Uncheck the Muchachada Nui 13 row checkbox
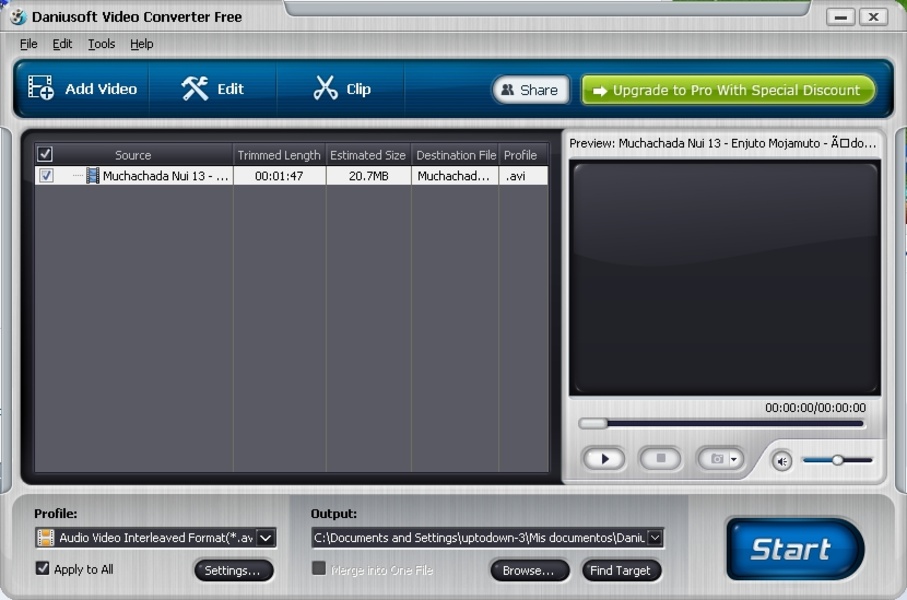The height and width of the screenshot is (600, 907). point(46,175)
